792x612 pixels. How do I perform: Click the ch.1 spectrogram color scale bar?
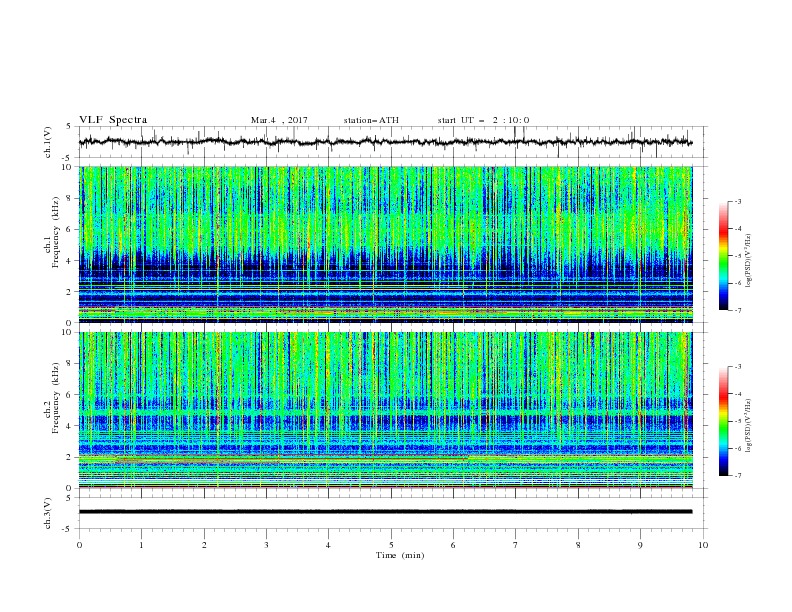coord(724,256)
